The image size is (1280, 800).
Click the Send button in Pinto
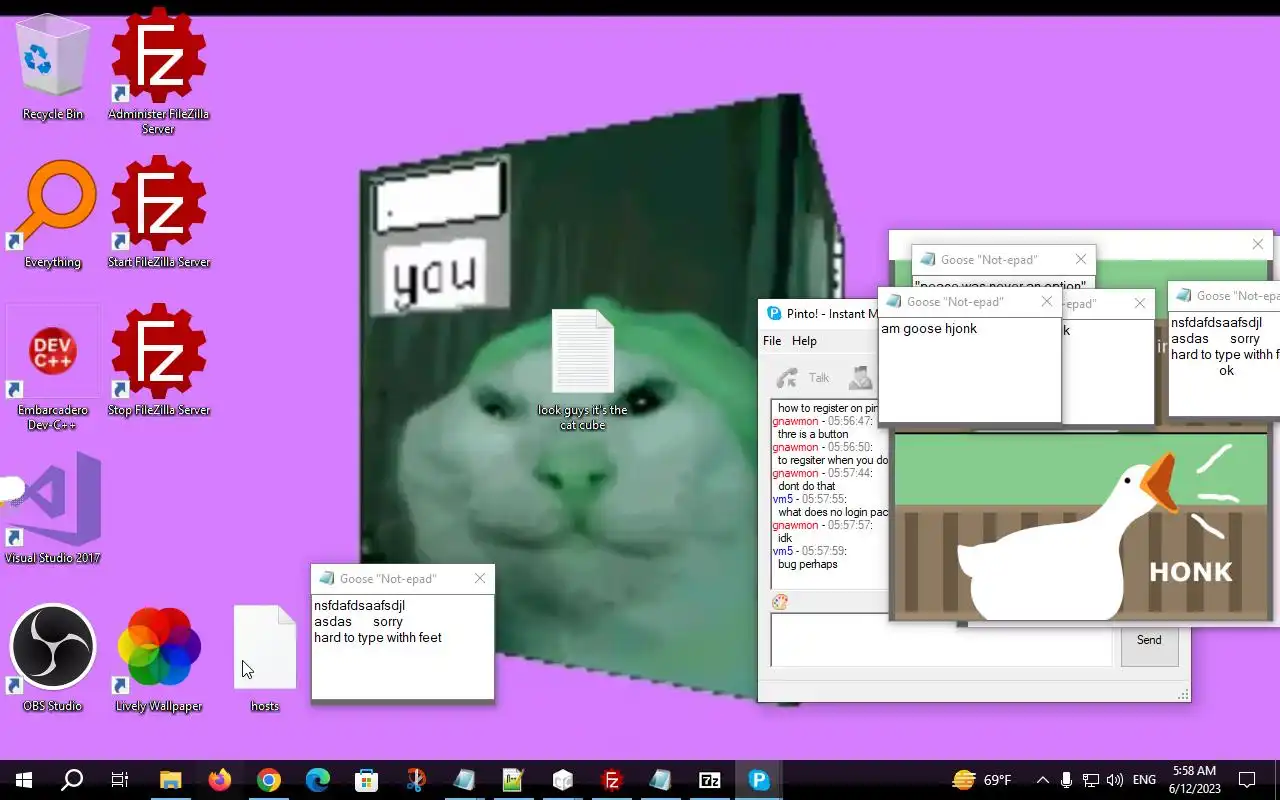point(1149,640)
